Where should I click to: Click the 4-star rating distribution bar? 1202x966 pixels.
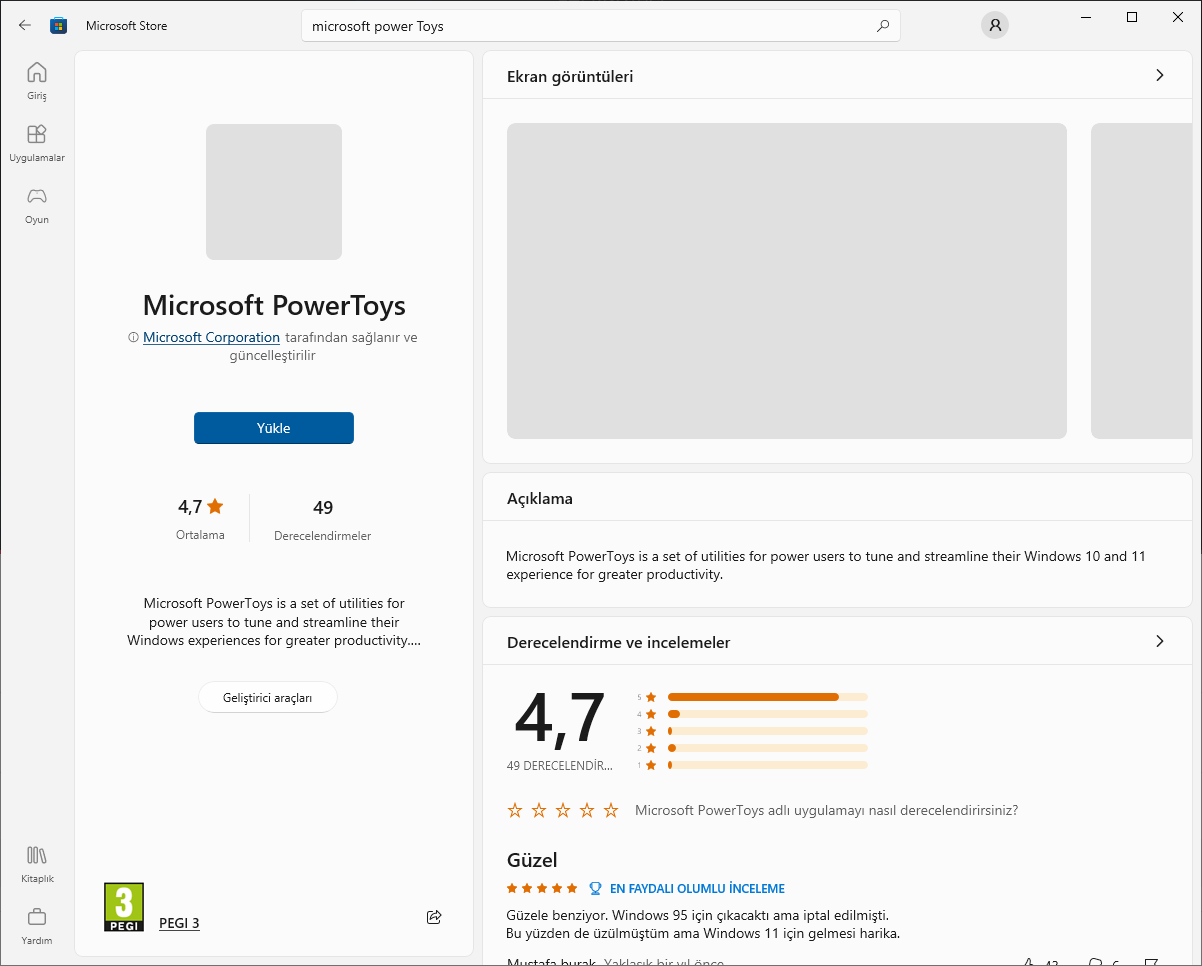(768, 714)
